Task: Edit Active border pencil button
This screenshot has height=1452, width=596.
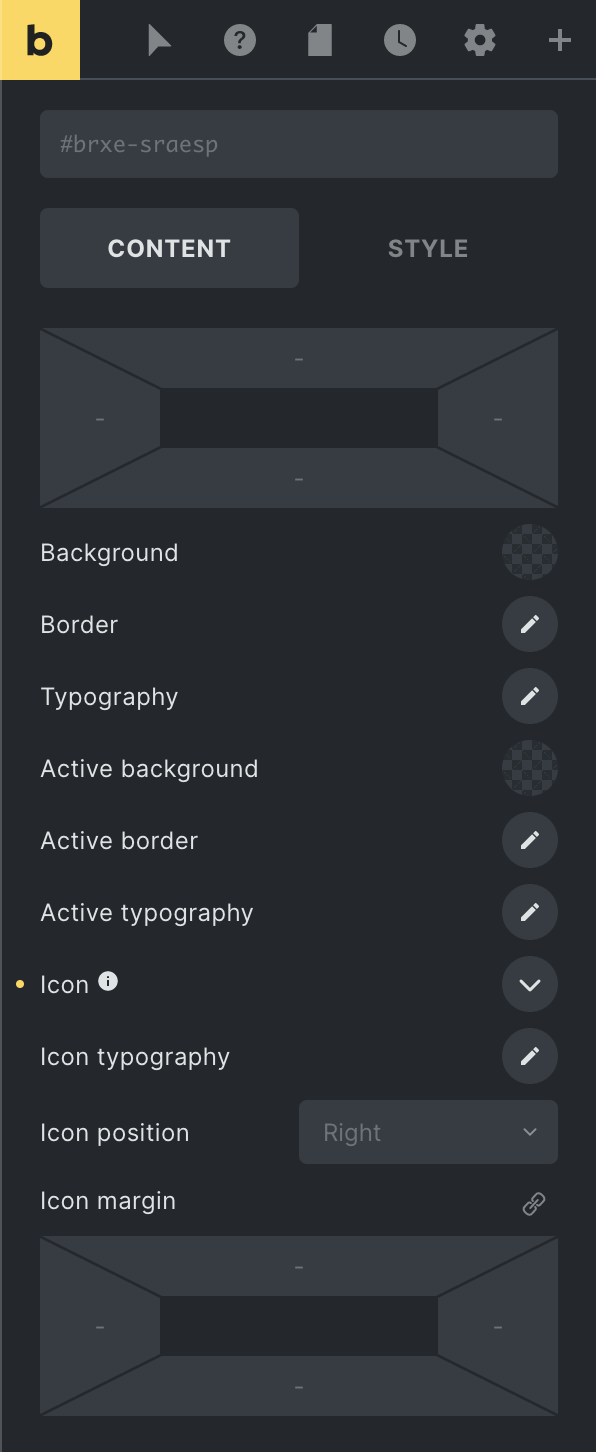Action: [530, 840]
